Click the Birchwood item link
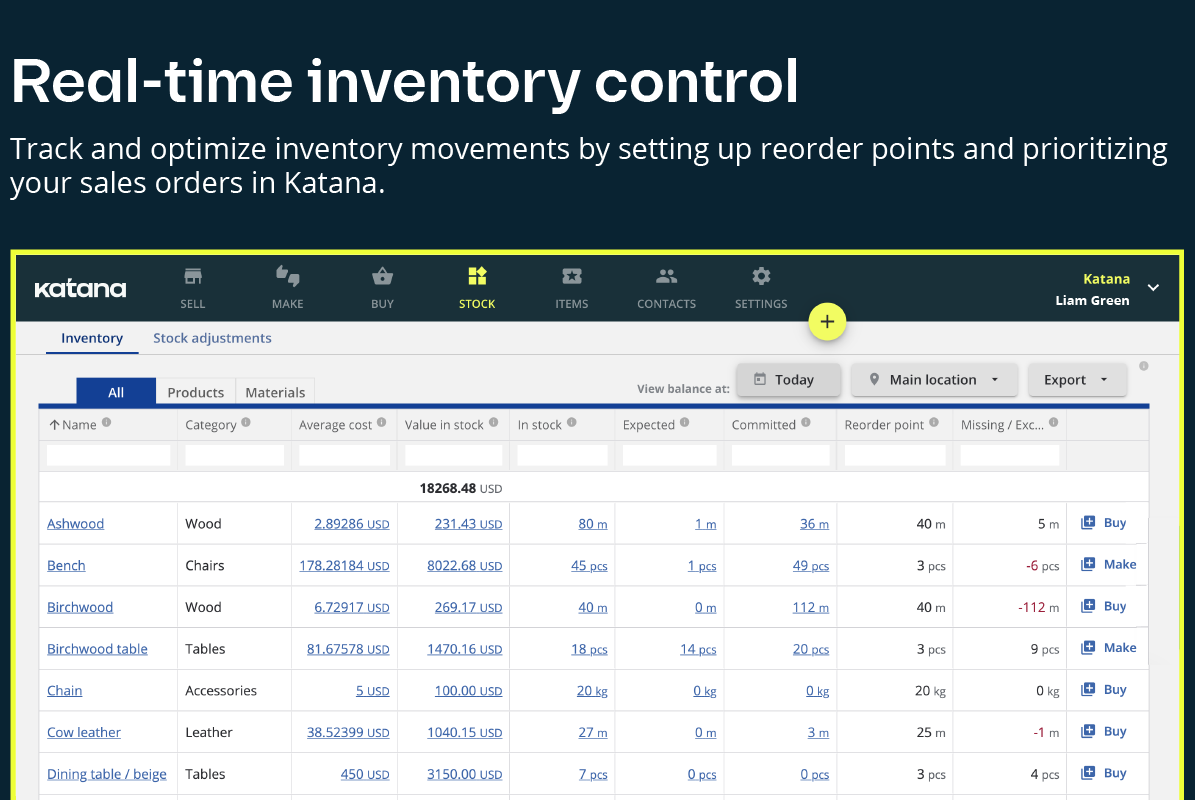1195x800 pixels. pyautogui.click(x=80, y=607)
